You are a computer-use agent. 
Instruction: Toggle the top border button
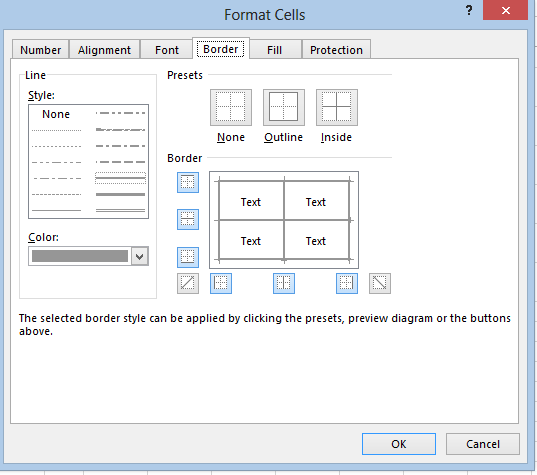pos(188,182)
